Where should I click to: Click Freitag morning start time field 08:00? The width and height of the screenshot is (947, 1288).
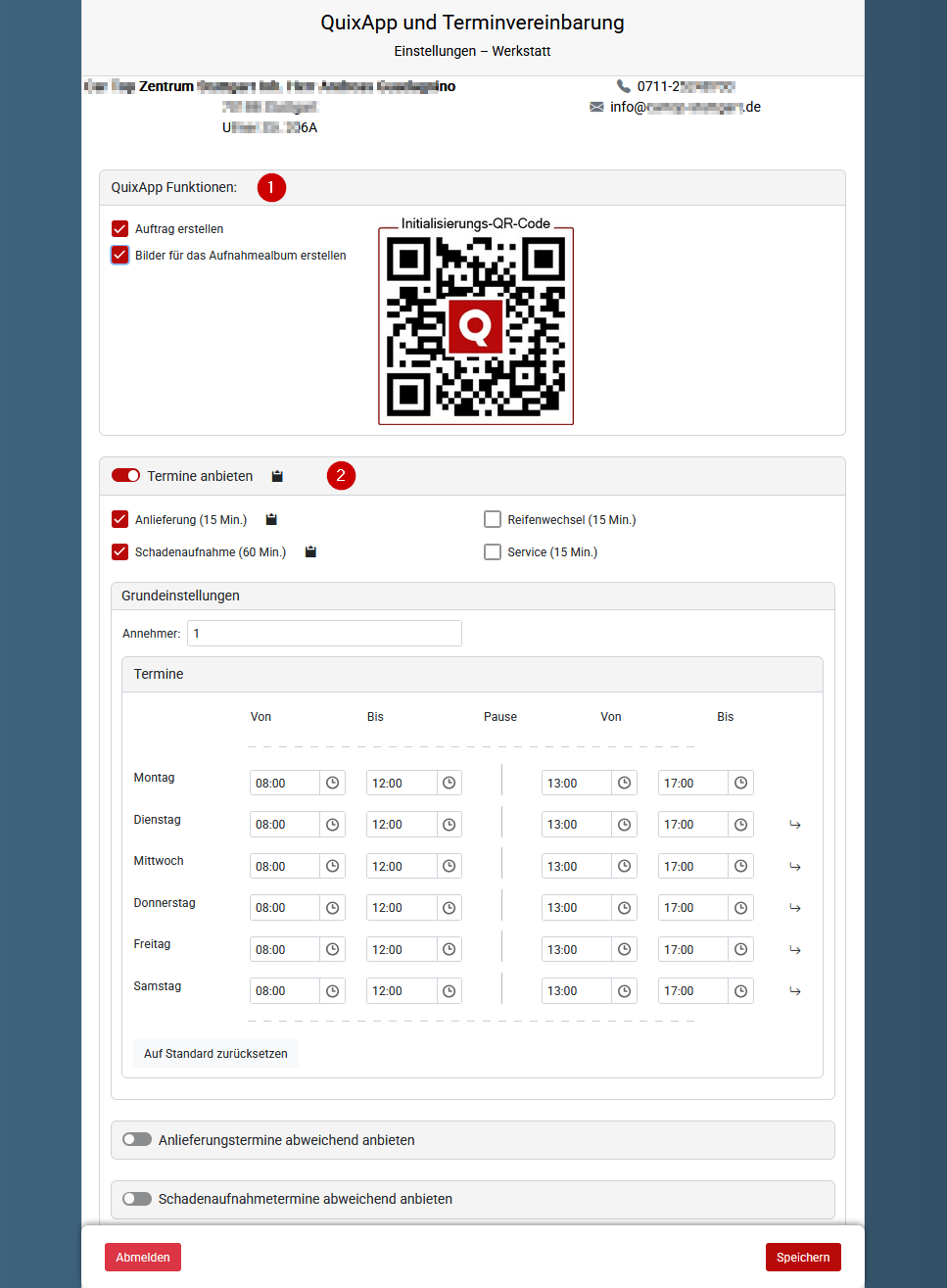coord(285,950)
